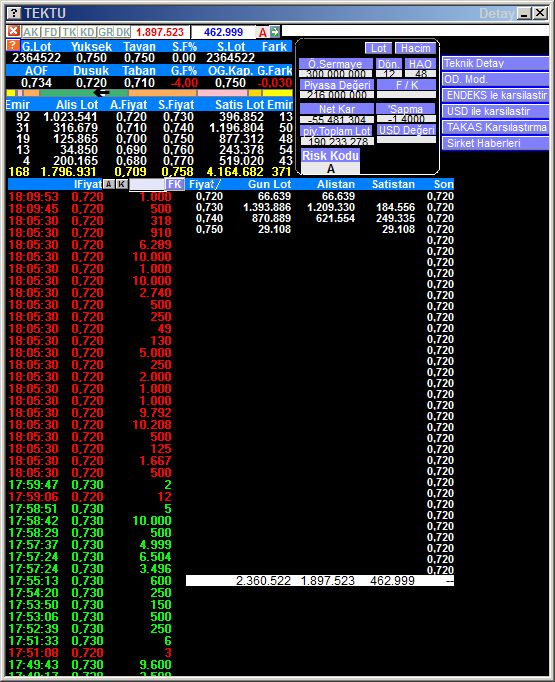Click the TAKAS Karşılaştırma button
This screenshot has height=682, width=555.
point(495,127)
